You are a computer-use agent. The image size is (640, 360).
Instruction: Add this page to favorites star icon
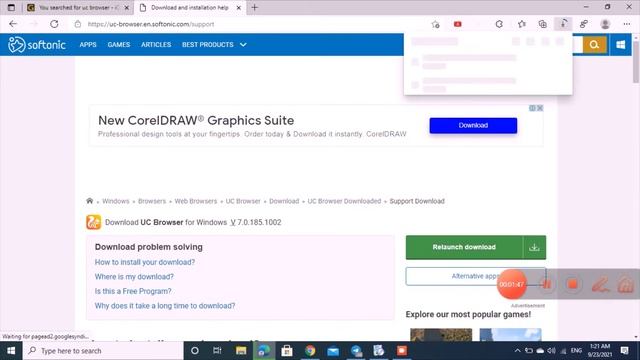[x=436, y=24]
